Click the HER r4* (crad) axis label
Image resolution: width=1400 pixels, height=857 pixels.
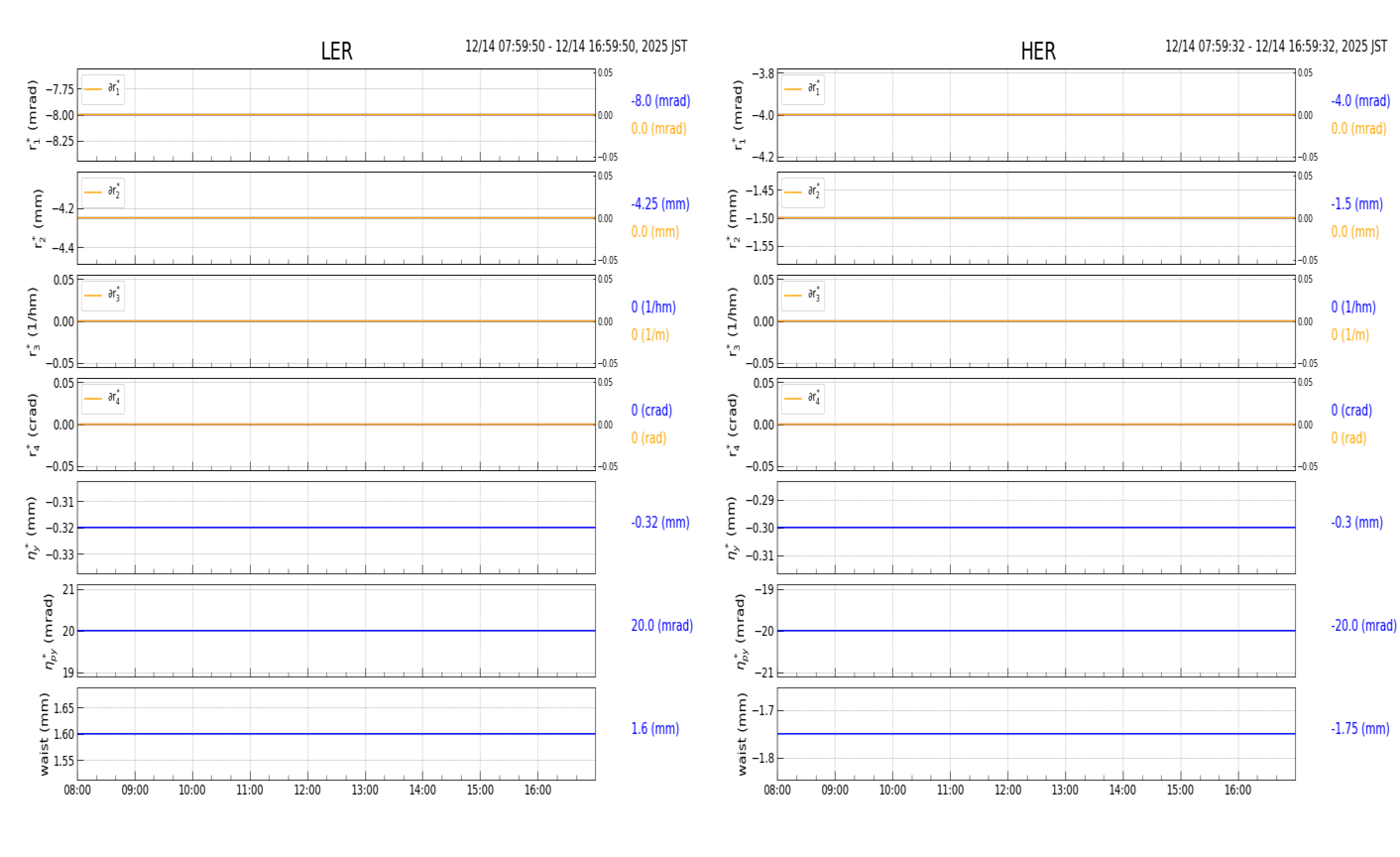pos(734,425)
